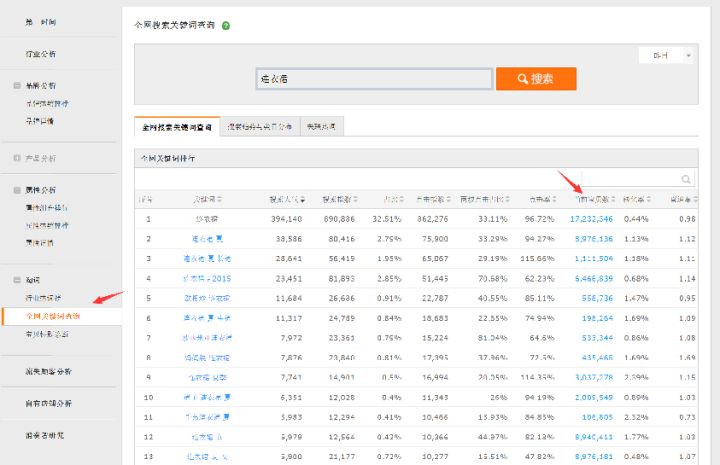Click the magnifier icon in the table filter box

[x=686, y=180]
